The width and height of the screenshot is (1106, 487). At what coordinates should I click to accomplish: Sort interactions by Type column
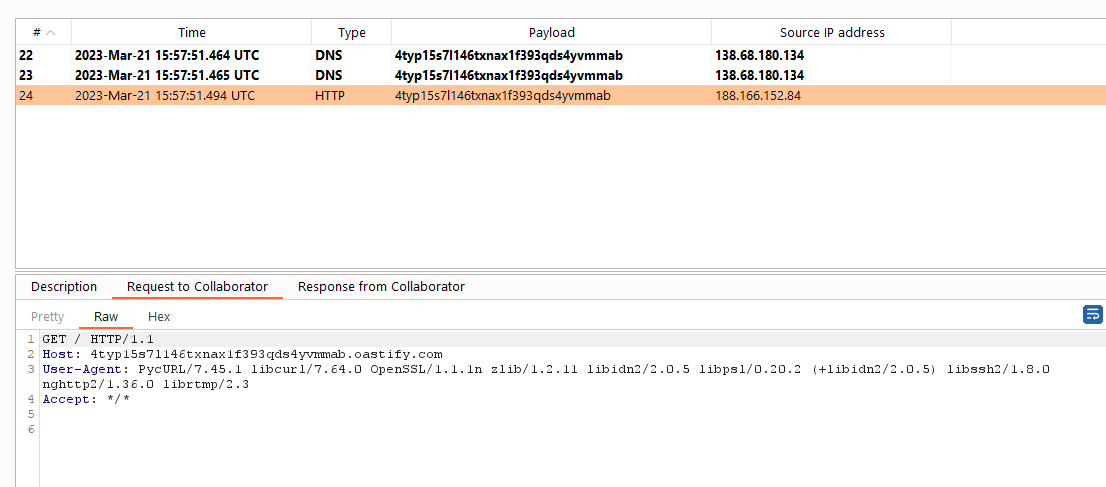[351, 33]
